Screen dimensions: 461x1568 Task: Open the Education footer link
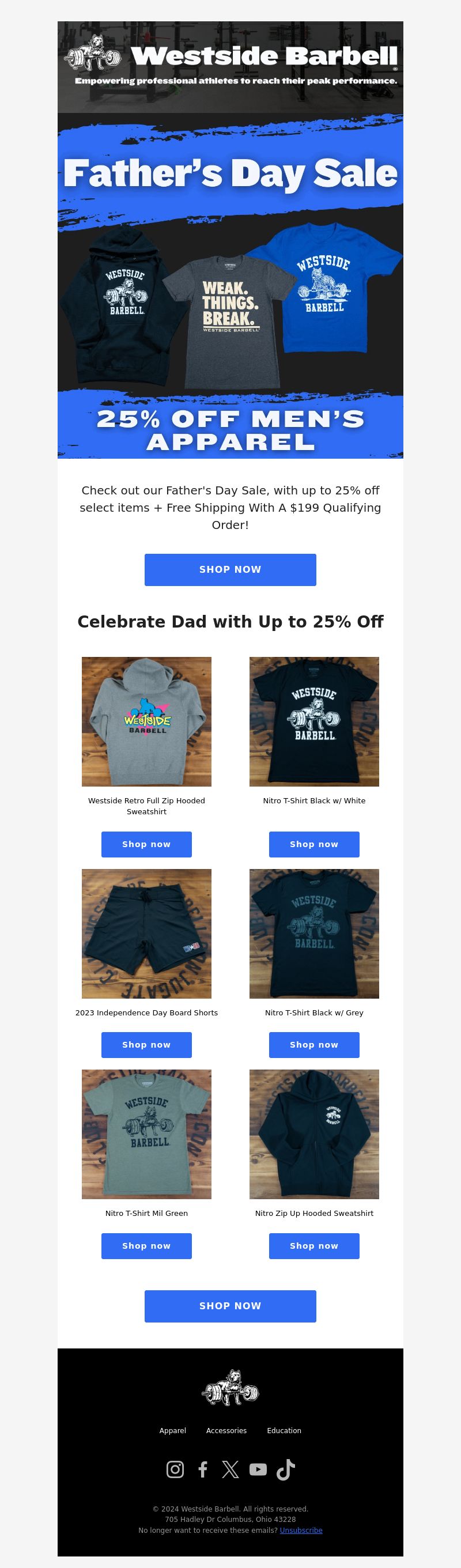tap(284, 1430)
